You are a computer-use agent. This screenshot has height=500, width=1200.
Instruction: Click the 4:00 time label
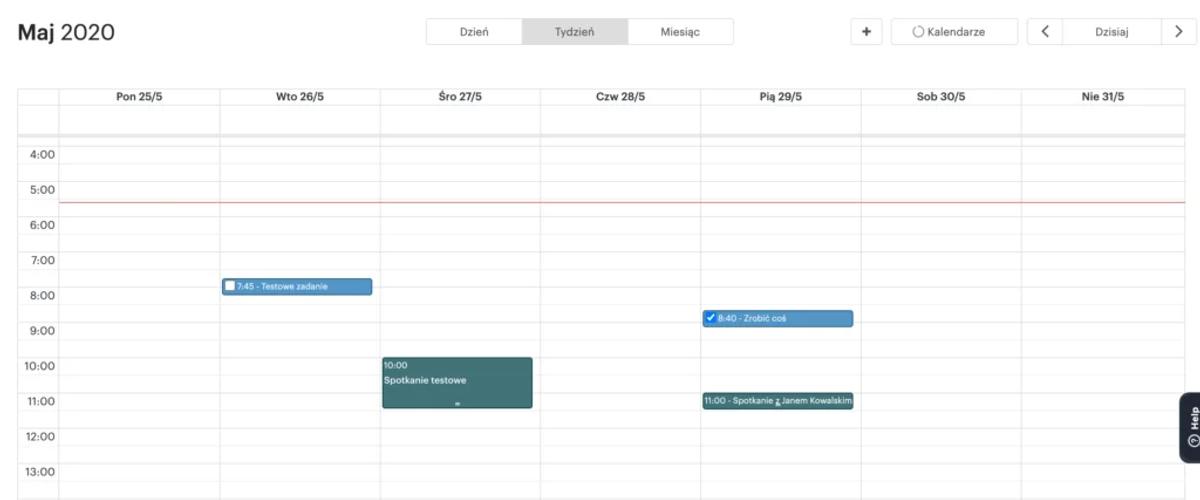(42, 155)
